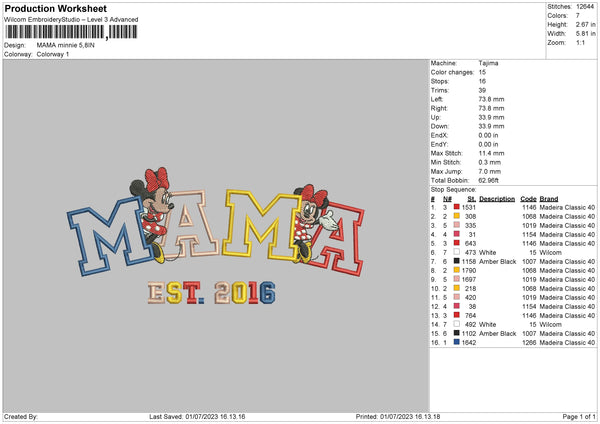The width and height of the screenshot is (600, 424).
Task: Click the 'N#' column header
Action: [x=447, y=199]
